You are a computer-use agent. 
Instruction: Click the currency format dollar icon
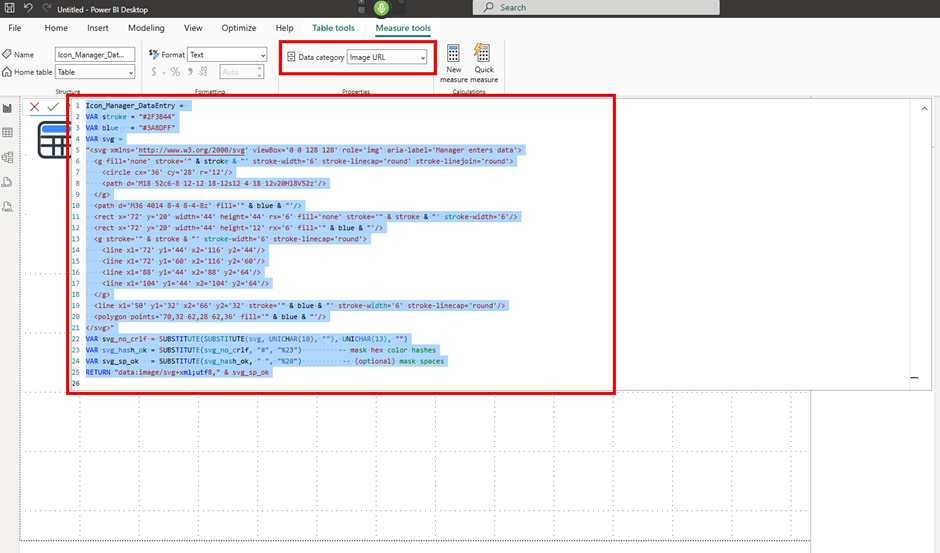point(154,72)
